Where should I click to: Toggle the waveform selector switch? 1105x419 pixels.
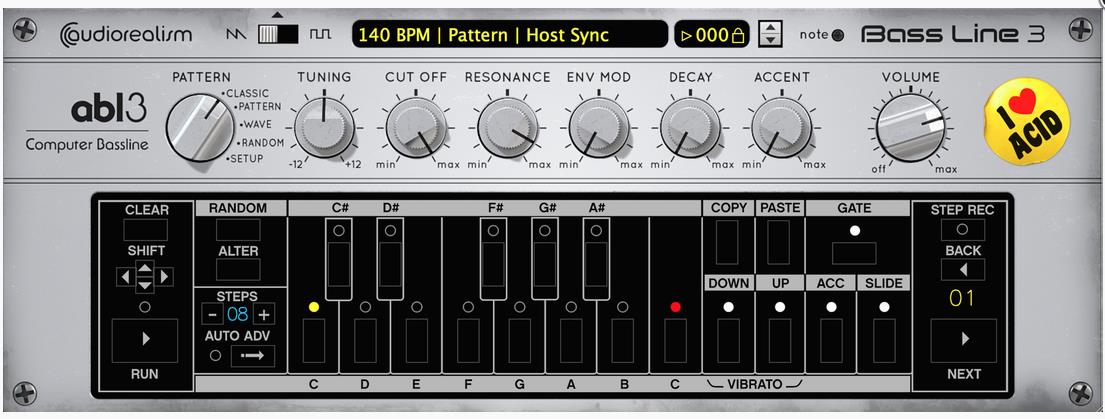click(x=278, y=34)
